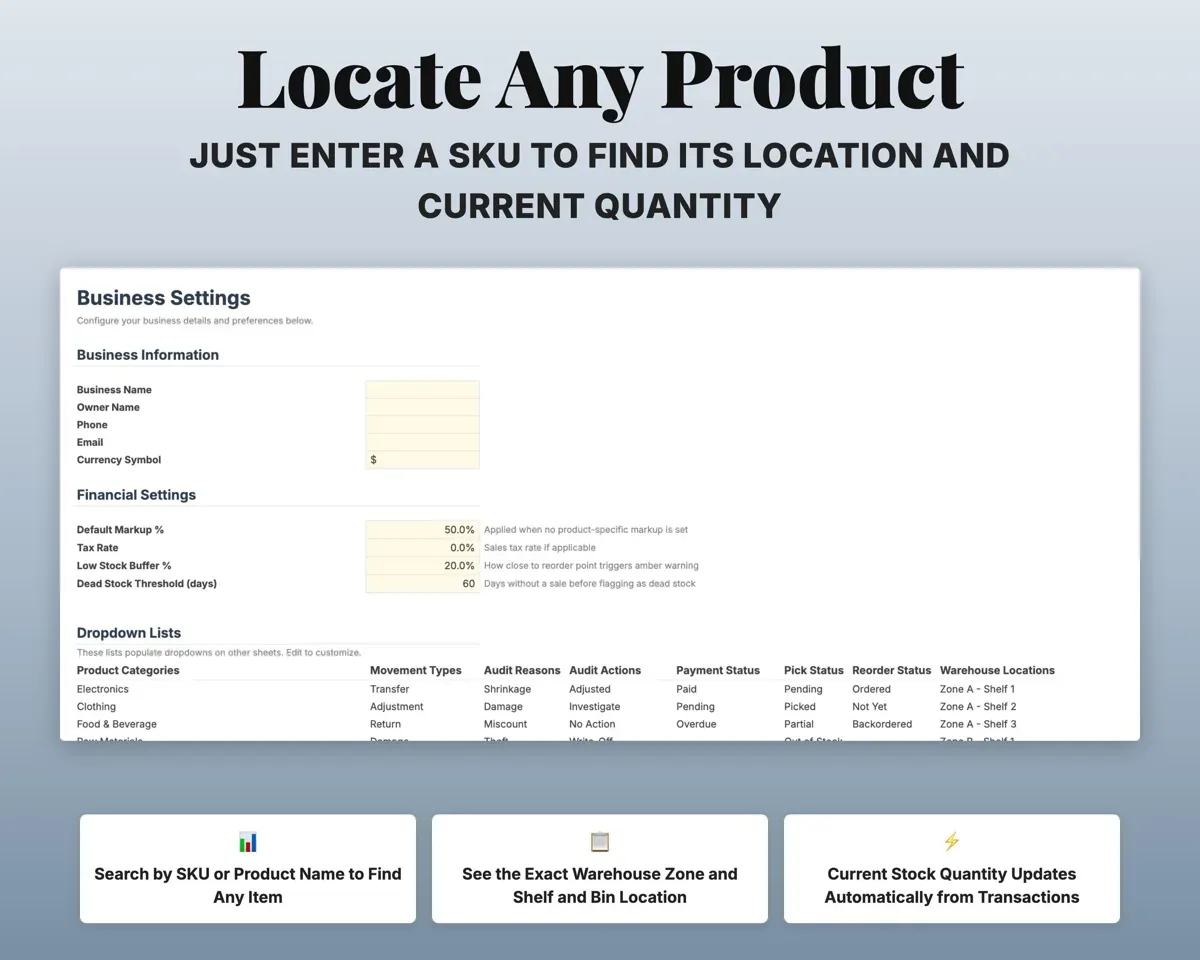Select the Picked pick status cell
This screenshot has height=960, width=1200.
click(800, 707)
